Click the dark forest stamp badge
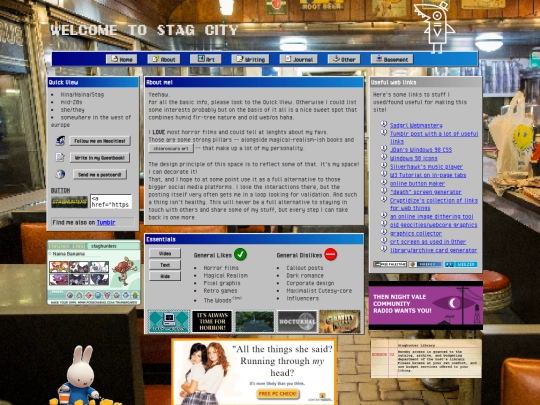Viewport: 540px width, 405px height. click(x=255, y=321)
